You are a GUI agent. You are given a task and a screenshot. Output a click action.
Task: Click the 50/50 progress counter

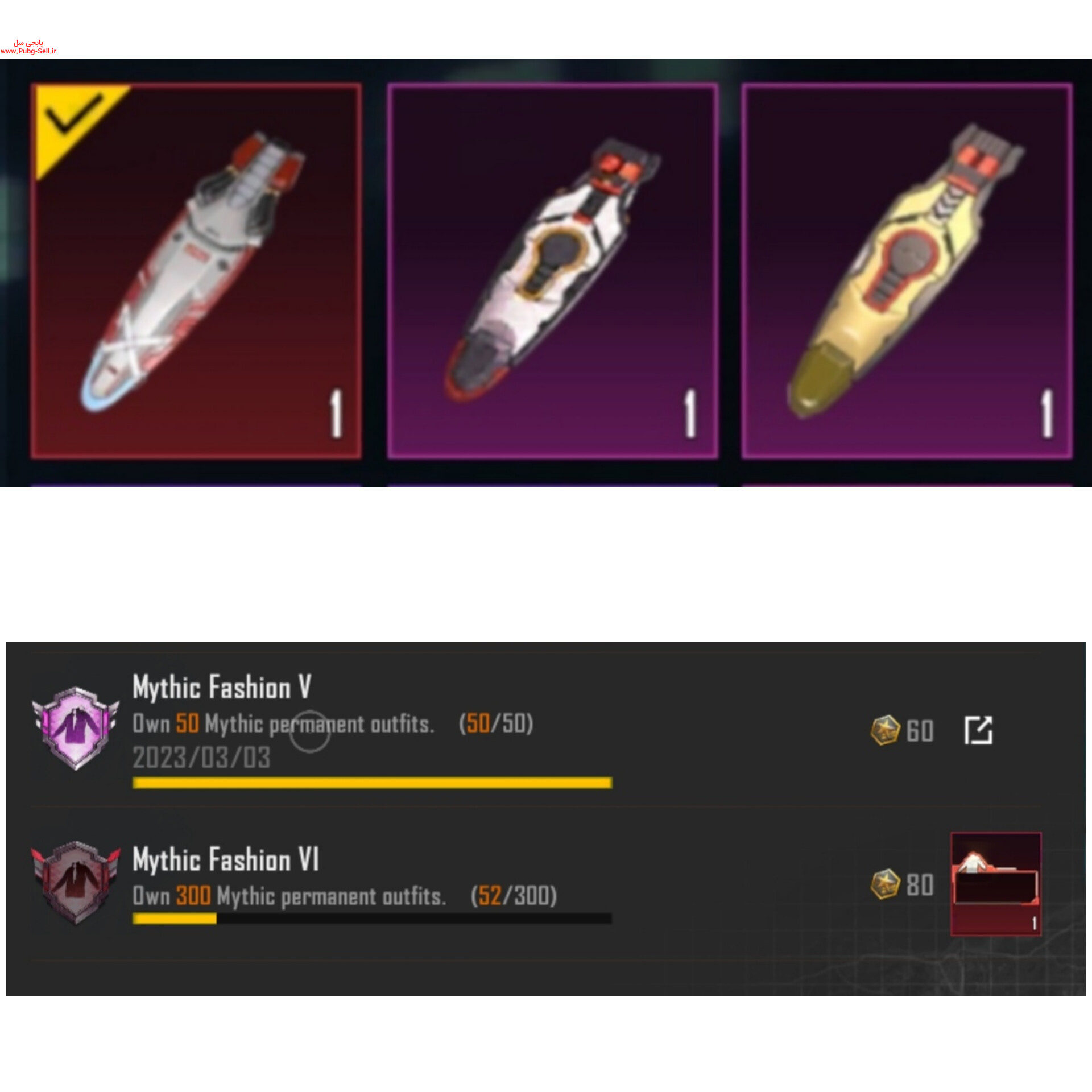pyautogui.click(x=496, y=723)
